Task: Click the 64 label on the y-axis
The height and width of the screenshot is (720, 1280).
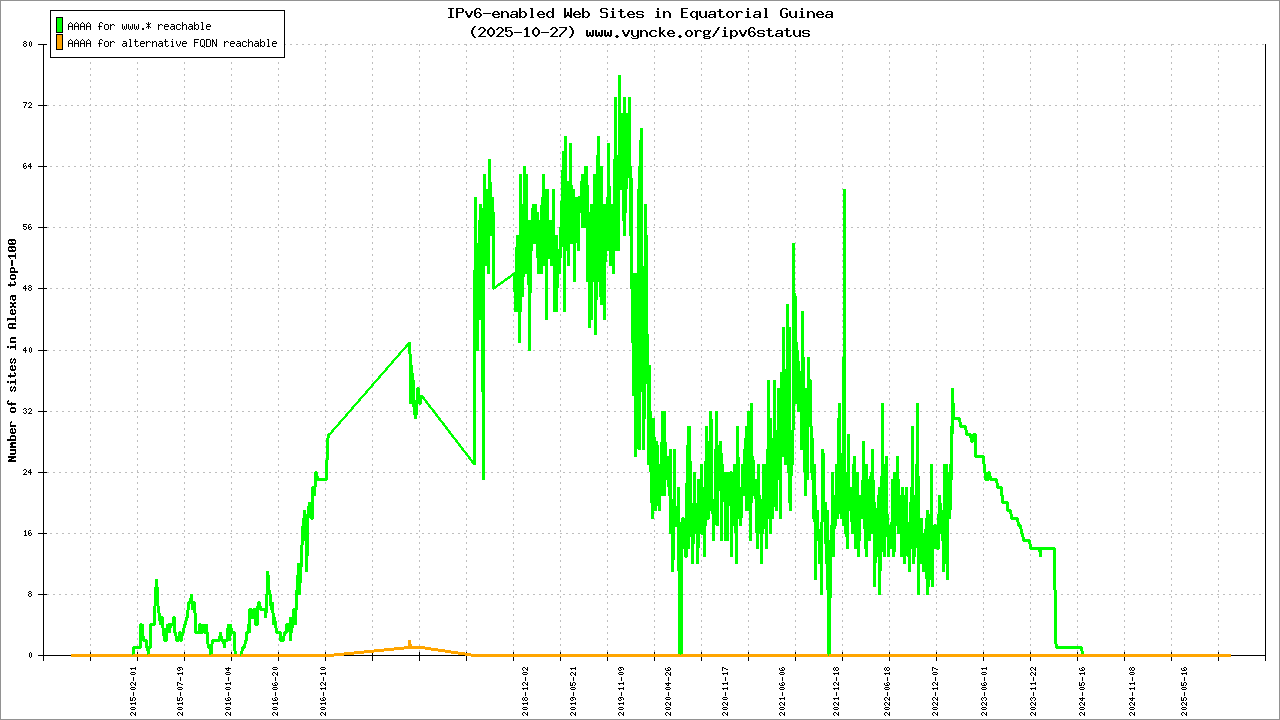Action: point(28,166)
